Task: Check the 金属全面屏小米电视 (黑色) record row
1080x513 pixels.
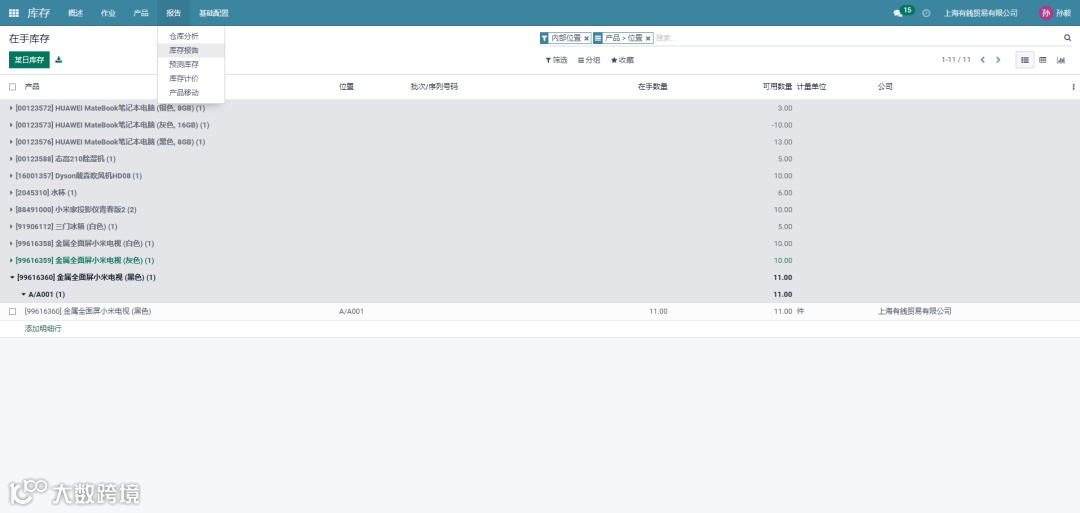Action: [12, 311]
